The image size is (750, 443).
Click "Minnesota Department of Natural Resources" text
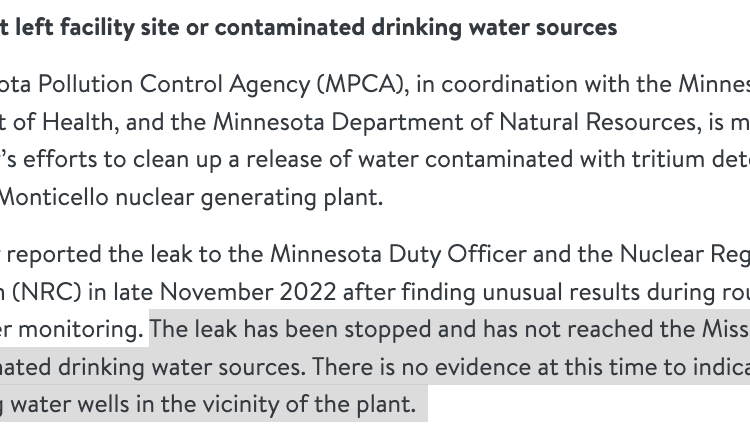click(454, 122)
